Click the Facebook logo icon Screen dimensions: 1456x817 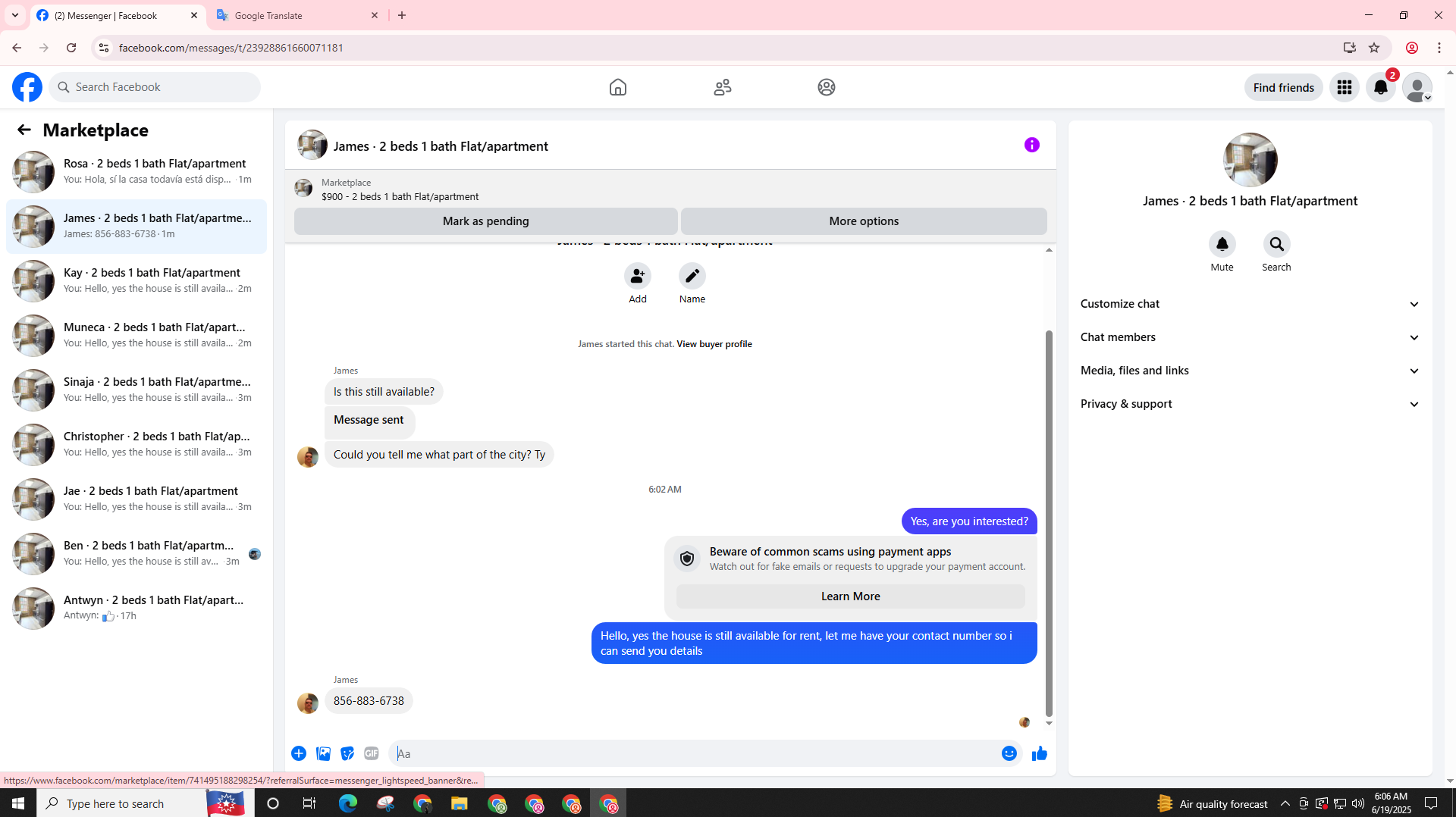pyautogui.click(x=27, y=87)
